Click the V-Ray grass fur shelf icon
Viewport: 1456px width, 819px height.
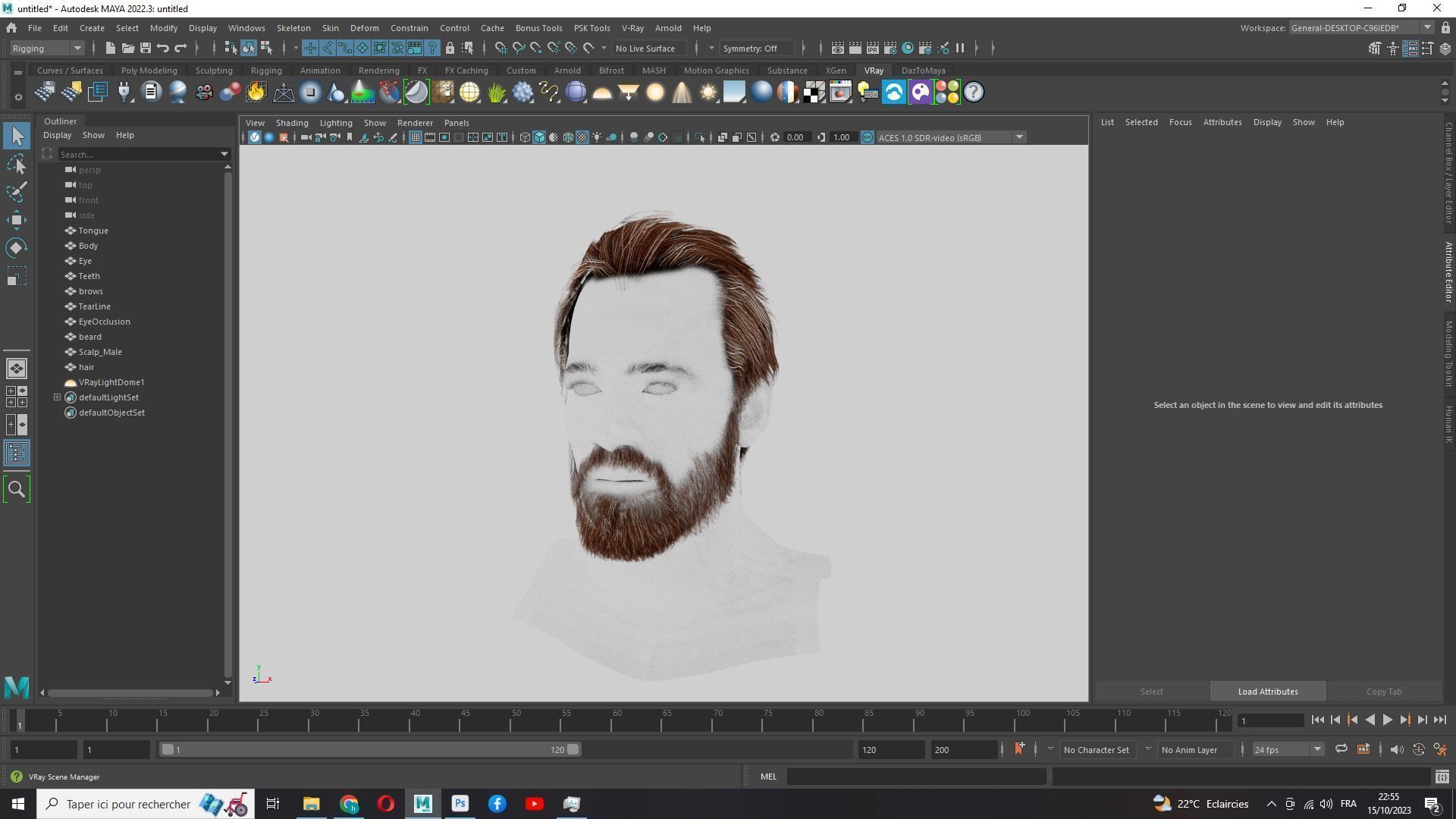(496, 93)
